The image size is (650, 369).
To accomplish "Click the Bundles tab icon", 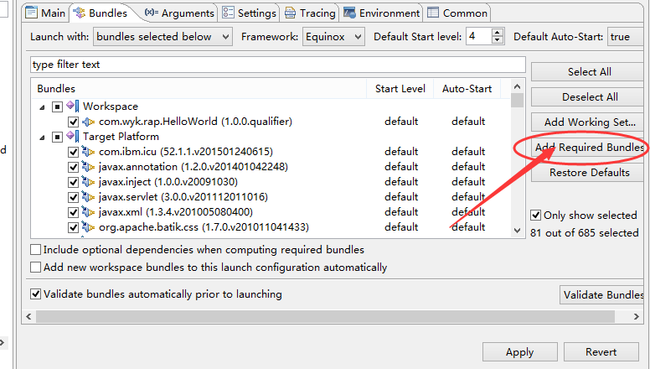I will tap(79, 13).
